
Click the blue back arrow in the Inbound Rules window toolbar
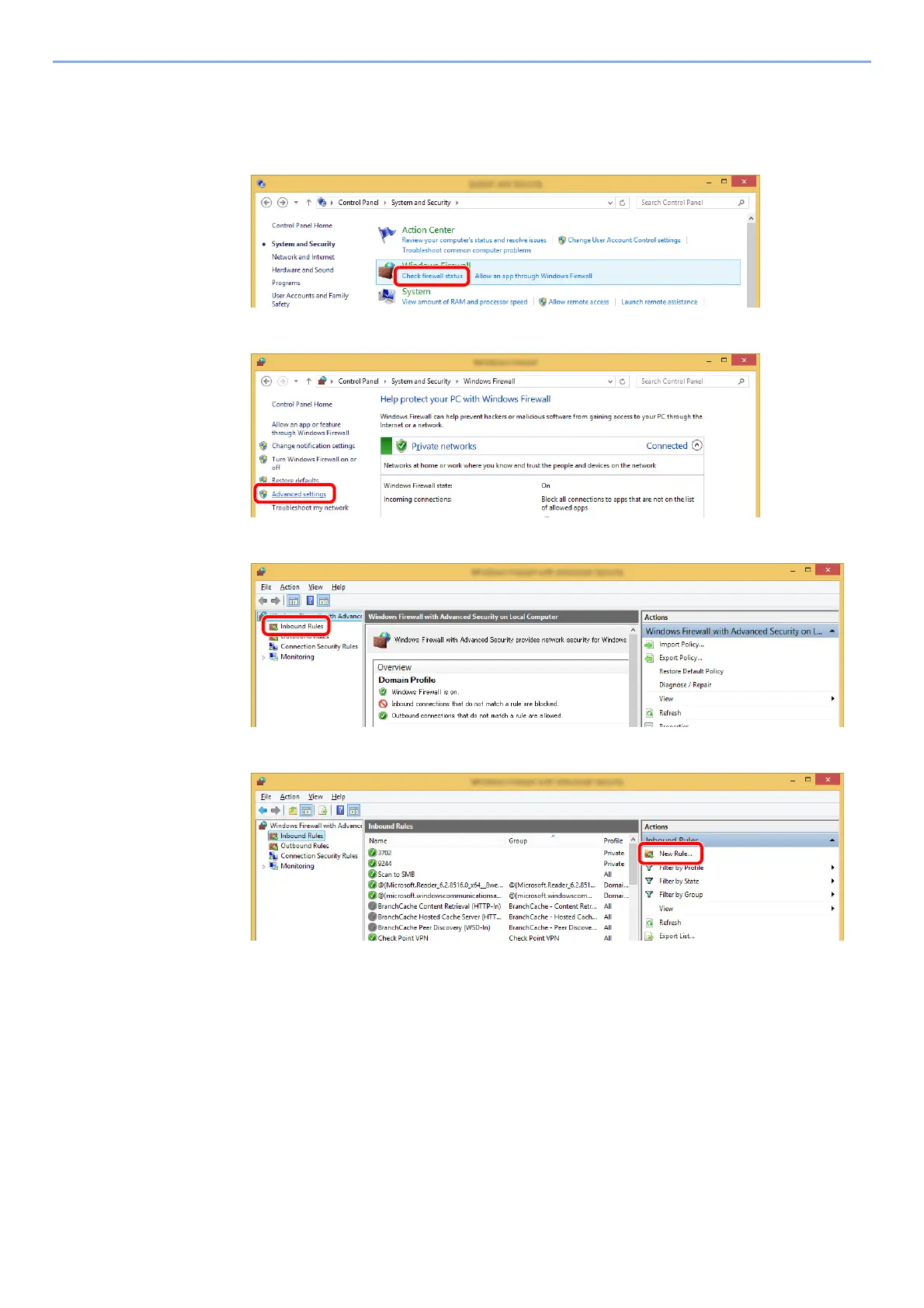pyautogui.click(x=262, y=810)
